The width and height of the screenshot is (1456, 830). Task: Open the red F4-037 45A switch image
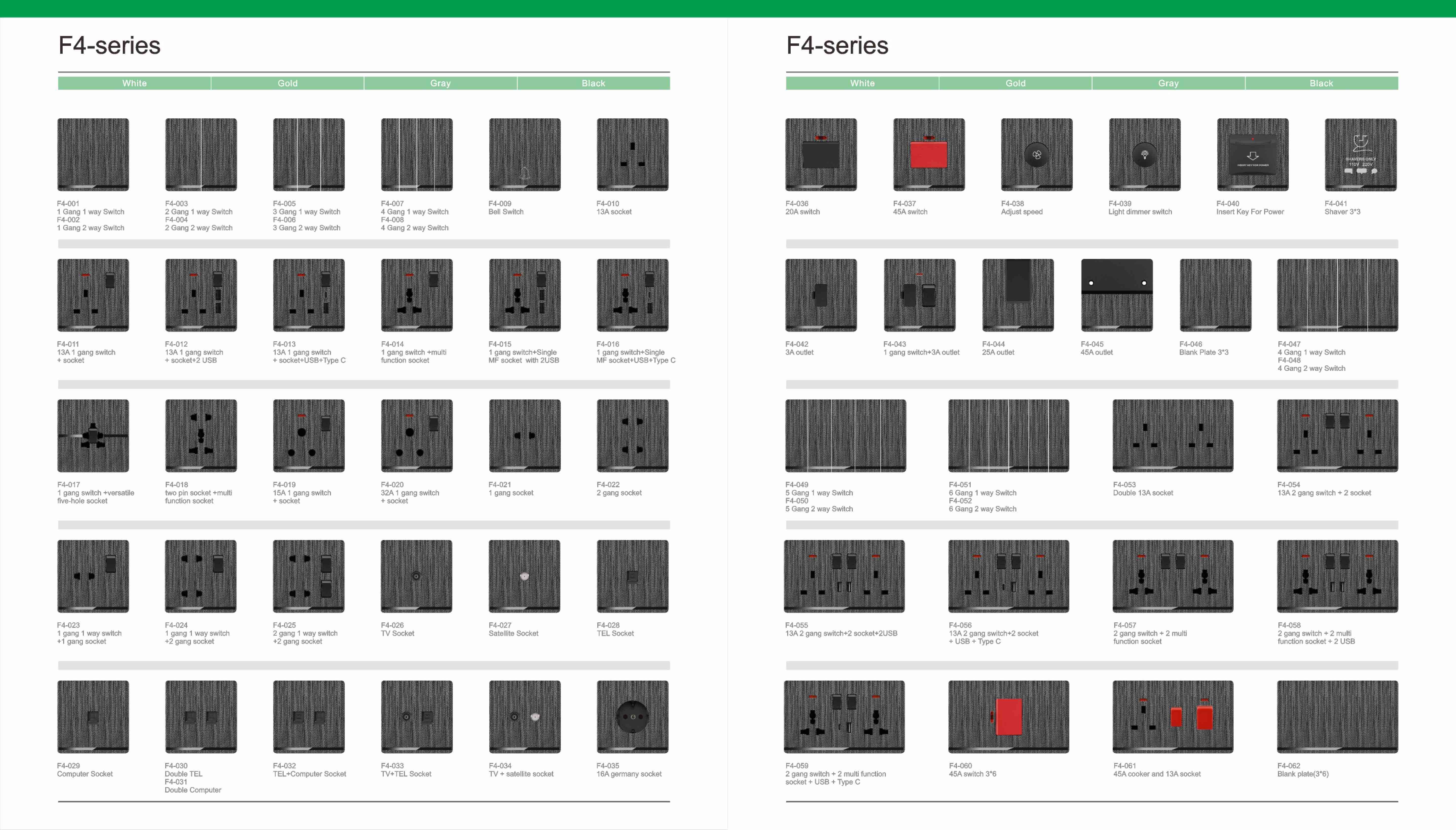(929, 155)
